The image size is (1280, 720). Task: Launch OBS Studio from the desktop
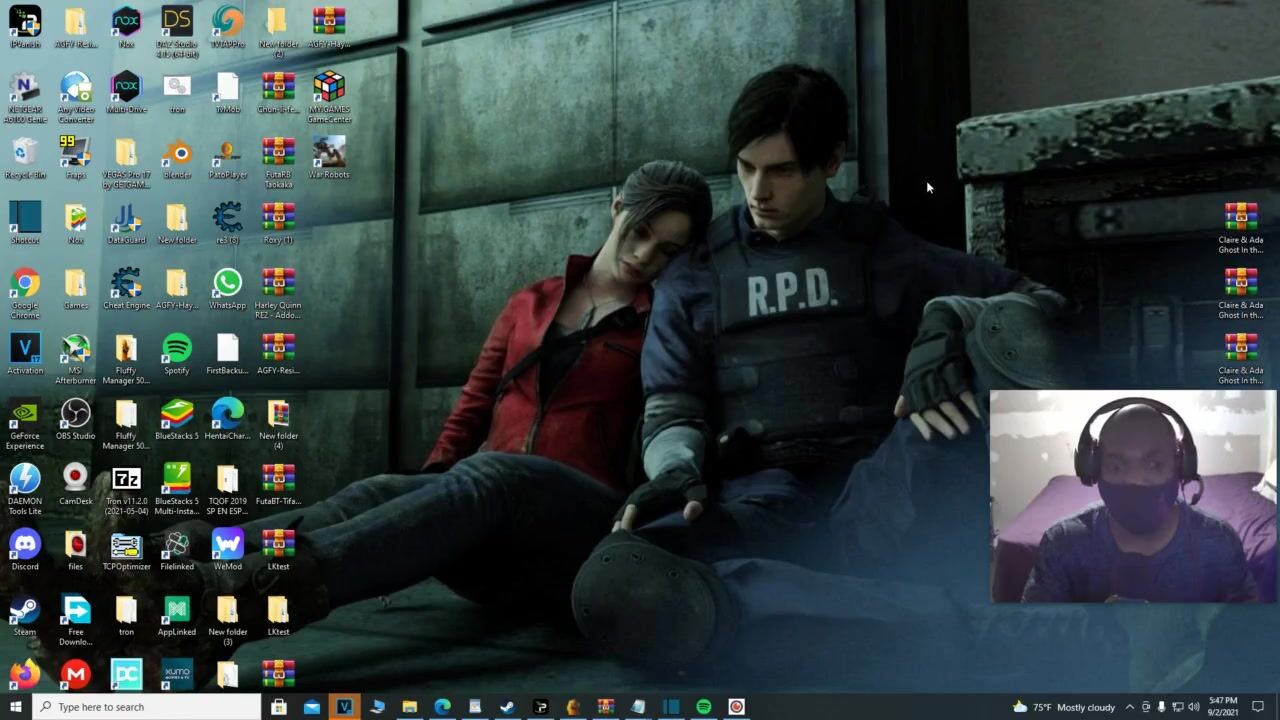75,414
